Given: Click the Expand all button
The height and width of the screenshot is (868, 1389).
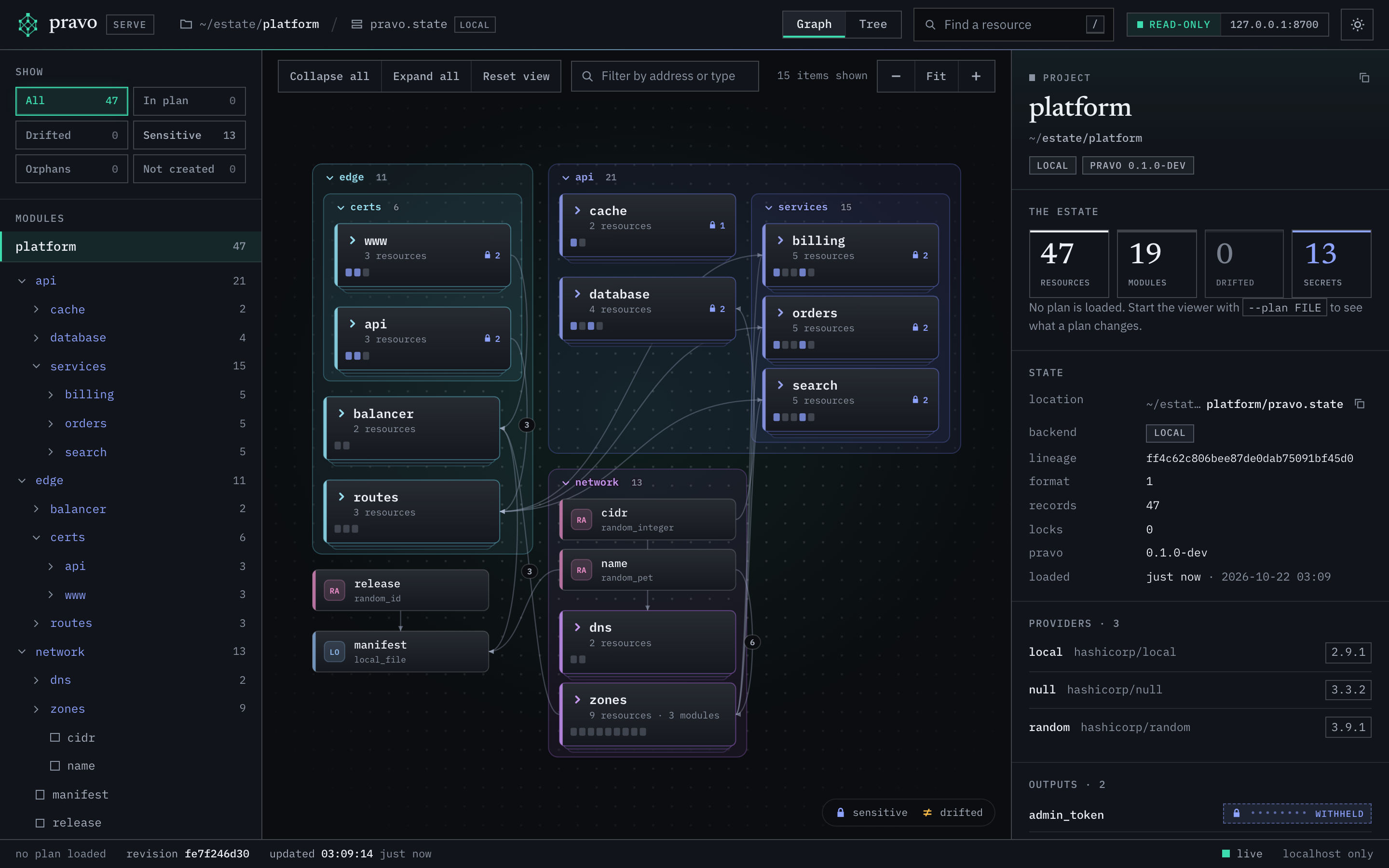Looking at the screenshot, I should [426, 76].
